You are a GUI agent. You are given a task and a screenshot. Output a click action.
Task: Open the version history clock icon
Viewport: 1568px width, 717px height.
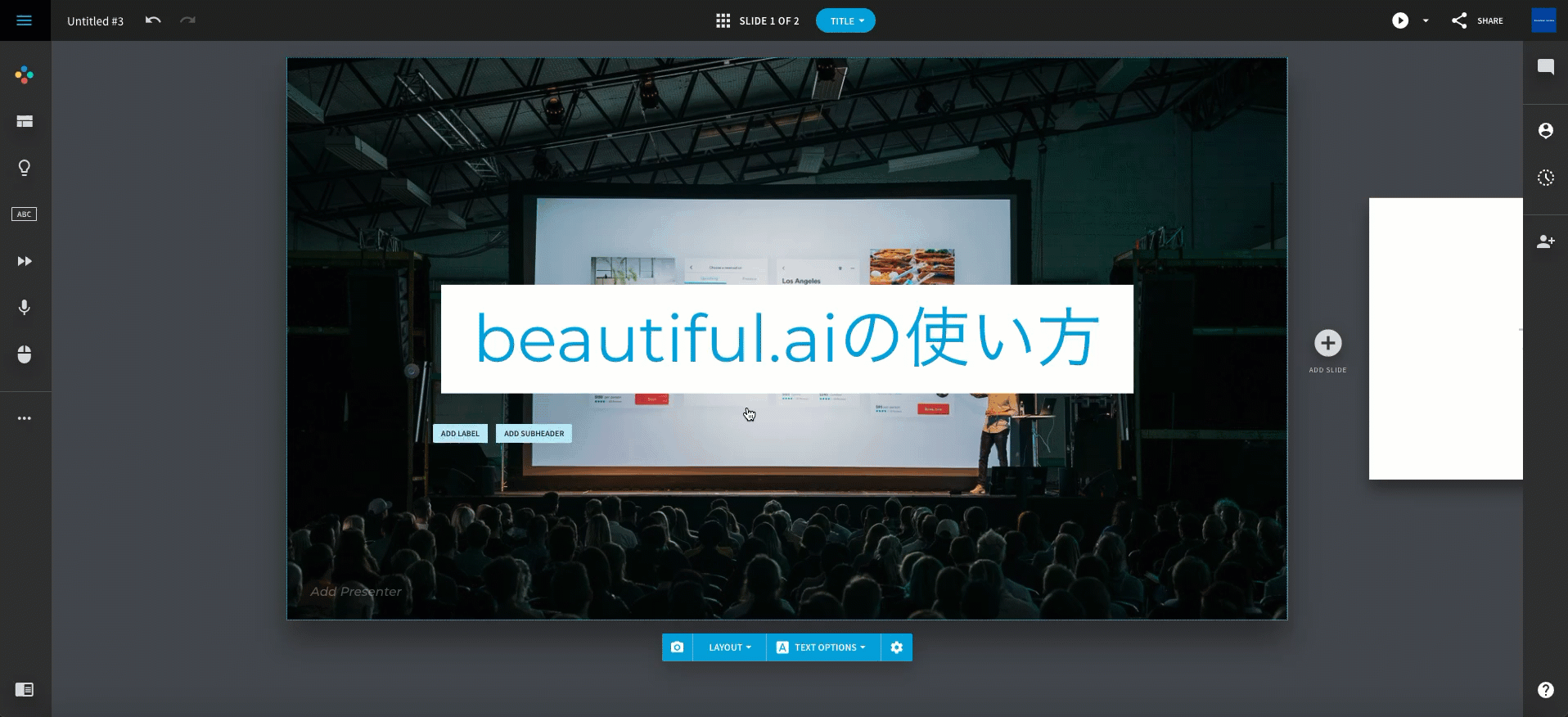tap(1546, 178)
